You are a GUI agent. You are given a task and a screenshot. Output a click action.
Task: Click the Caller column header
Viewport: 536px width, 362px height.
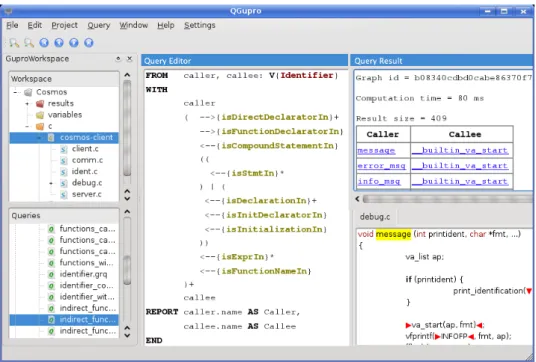pos(383,134)
